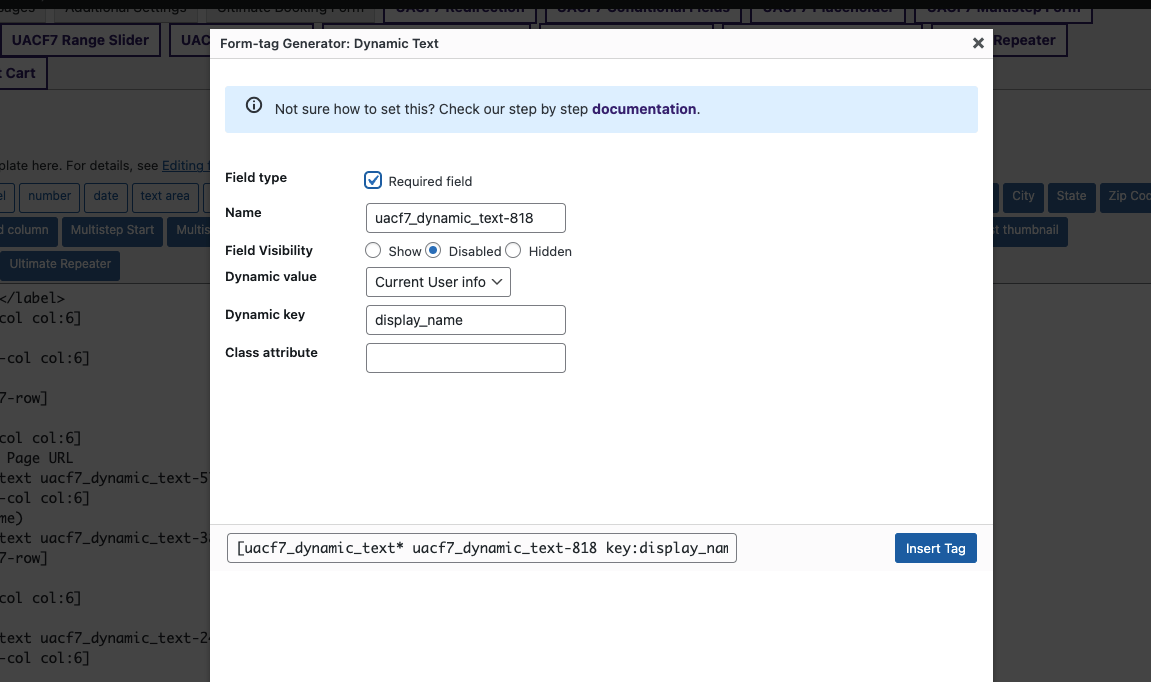Click the Ultimate Repeater tag button
1151x682 pixels.
pos(60,265)
